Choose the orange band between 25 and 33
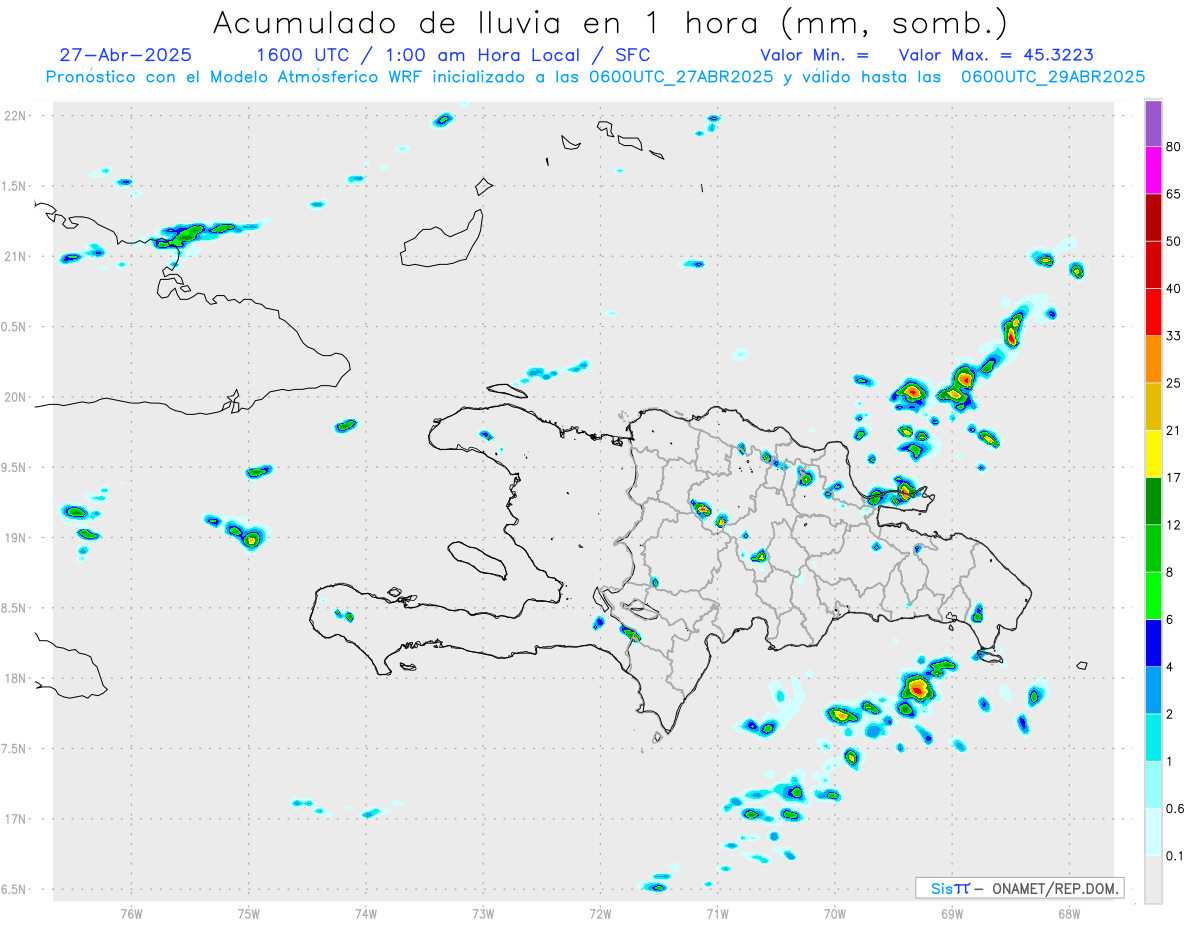Image resolution: width=1200 pixels, height=927 pixels. 1153,358
